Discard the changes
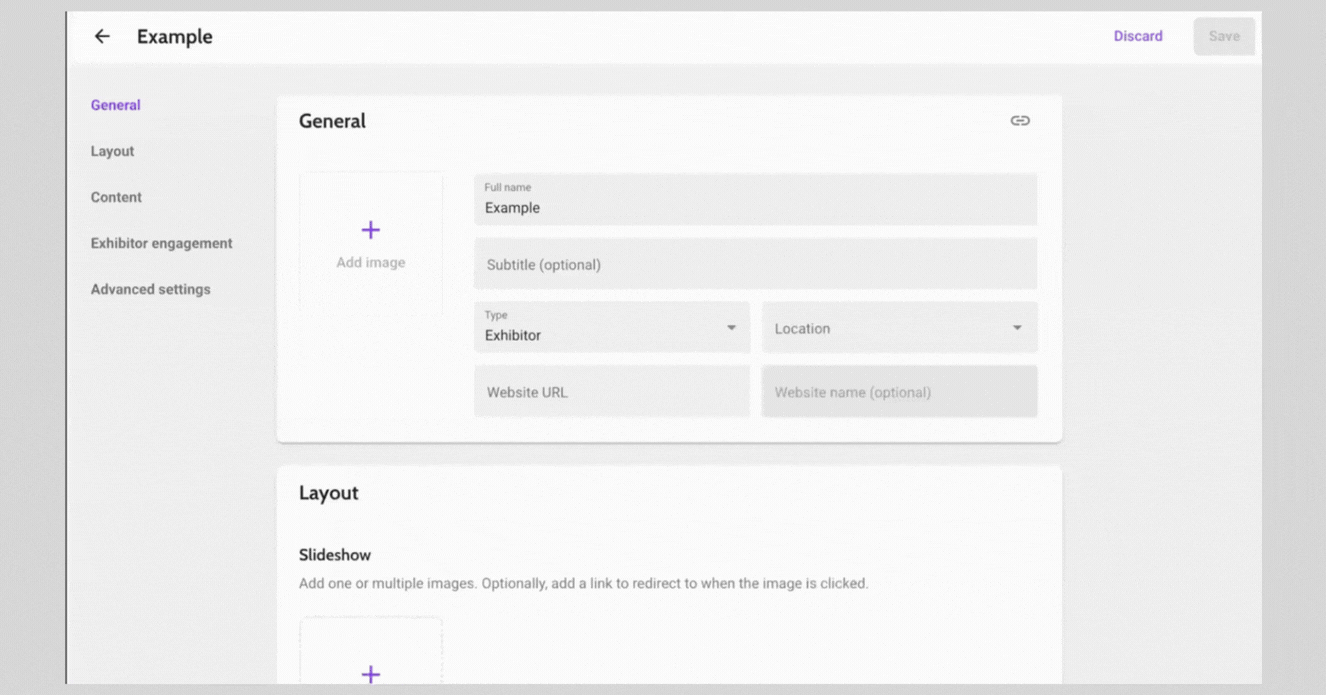The height and width of the screenshot is (695, 1326). click(x=1138, y=36)
